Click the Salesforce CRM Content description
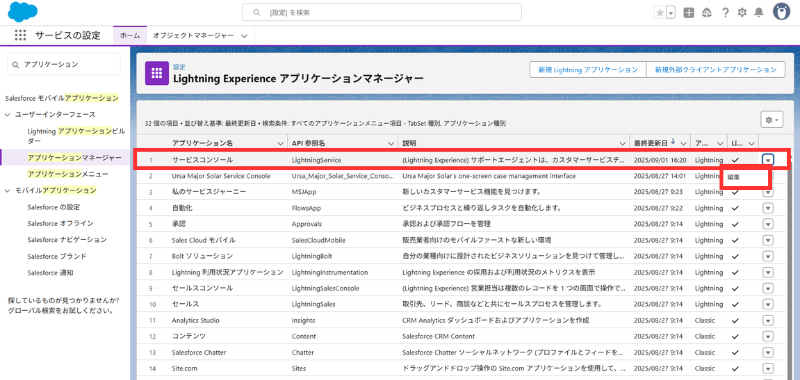The width and height of the screenshot is (800, 380). pyautogui.click(x=439, y=336)
